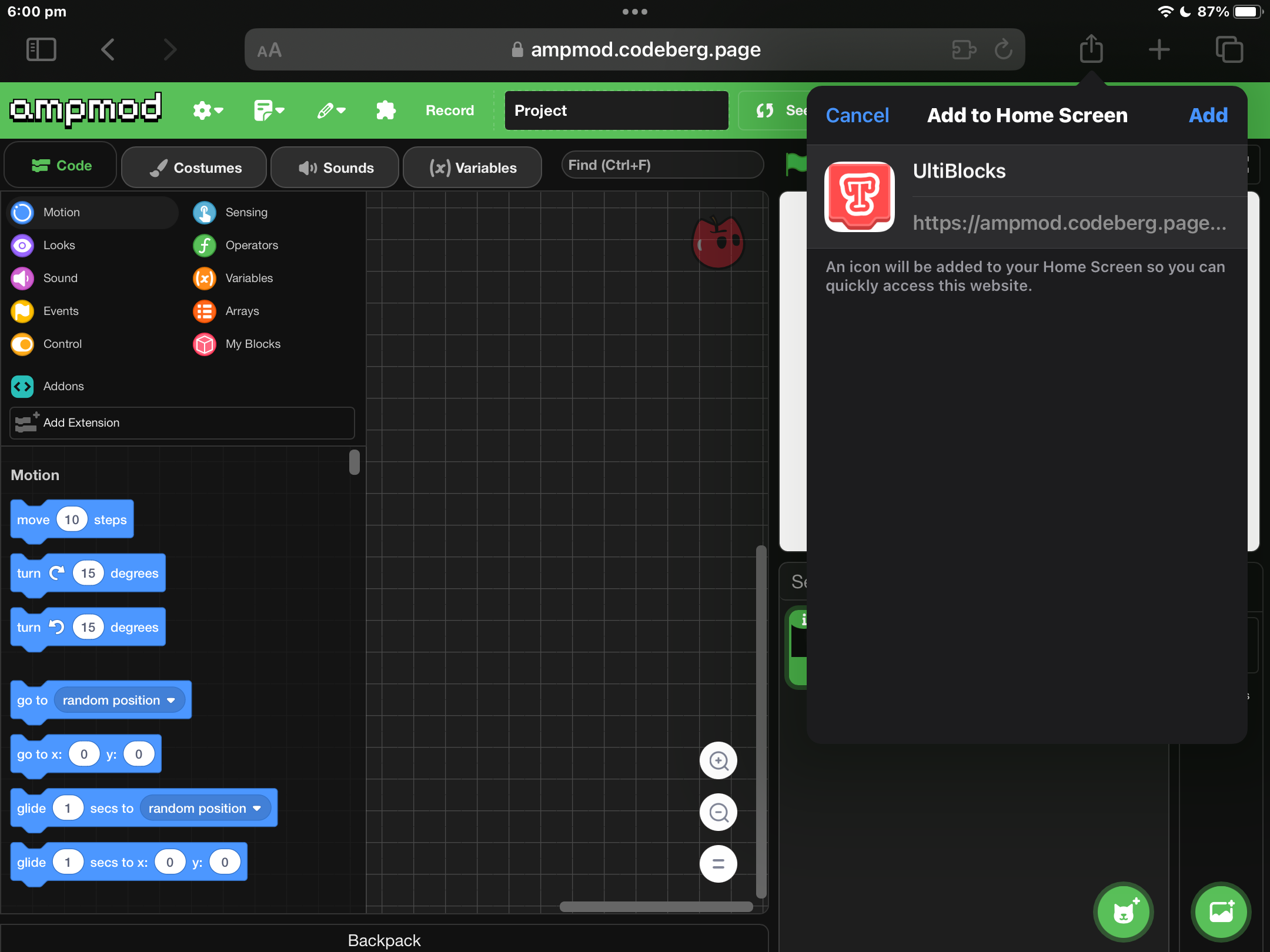Screen dimensions: 1270x952
Task: Click the Choose a Backdrop button
Action: click(x=1221, y=912)
